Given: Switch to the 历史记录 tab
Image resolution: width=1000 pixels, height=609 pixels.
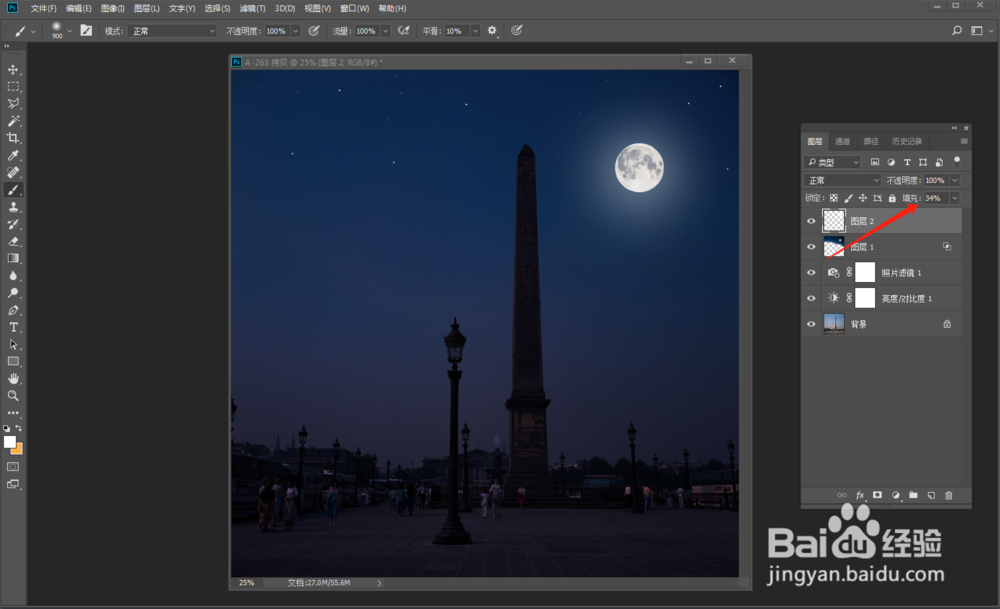Looking at the screenshot, I should coord(907,142).
